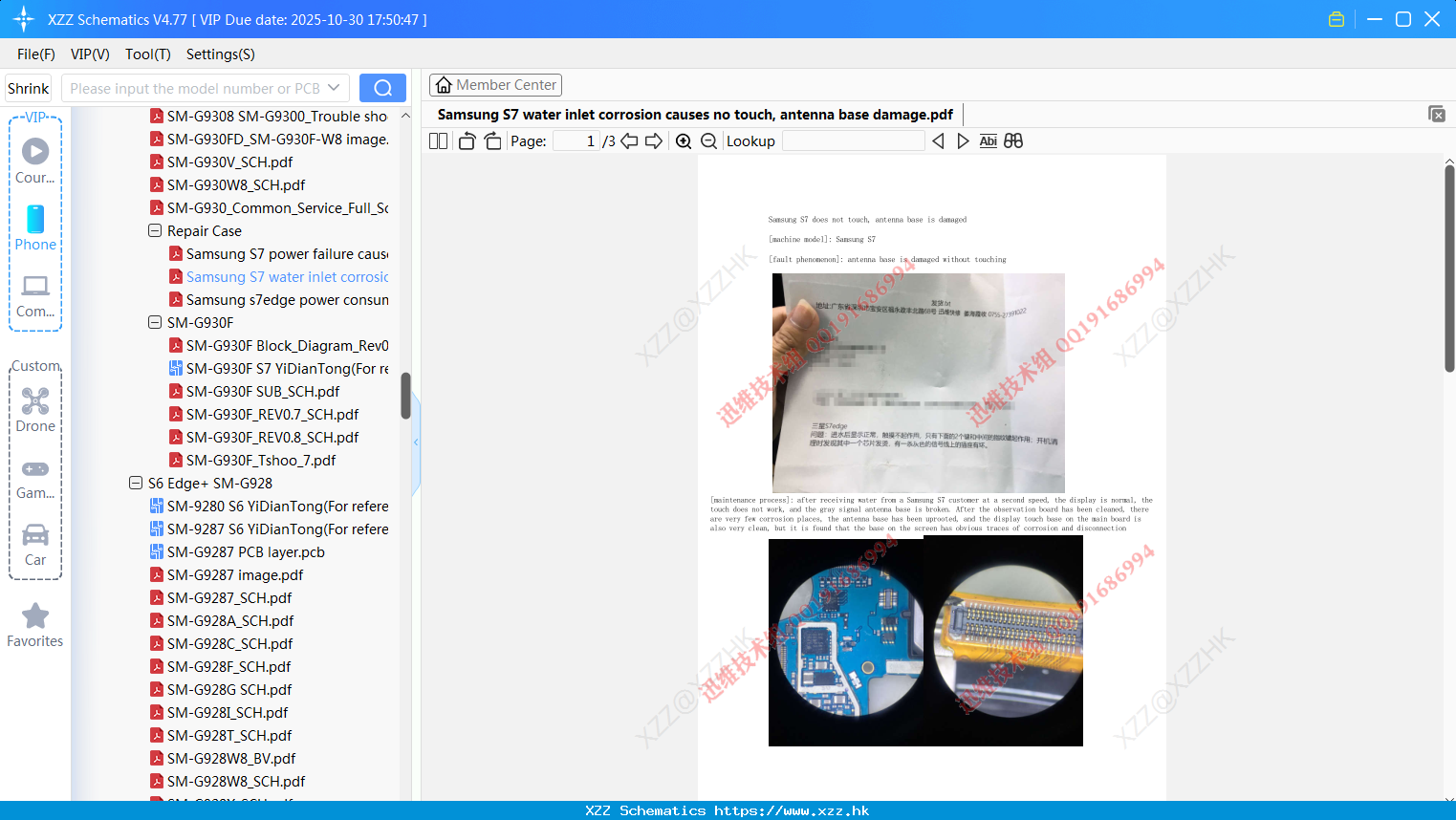Click the tree scroll-up arrow

pos(405,116)
